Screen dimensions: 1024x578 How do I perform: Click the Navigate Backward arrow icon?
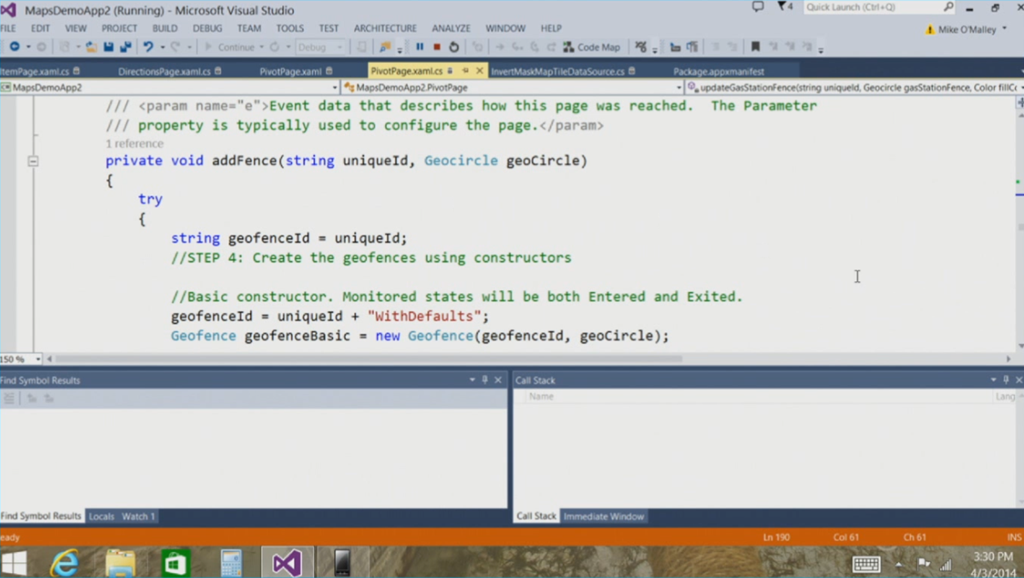[x=14, y=47]
